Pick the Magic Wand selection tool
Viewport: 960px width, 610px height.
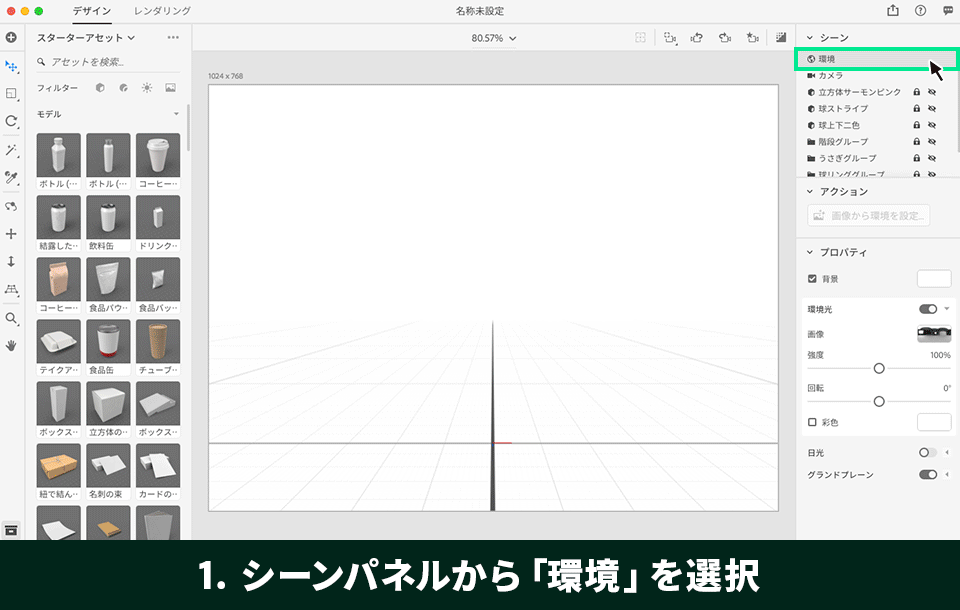pos(11,149)
